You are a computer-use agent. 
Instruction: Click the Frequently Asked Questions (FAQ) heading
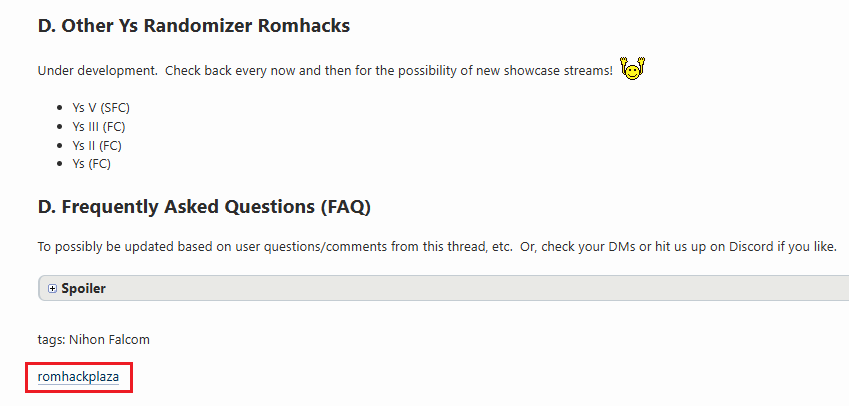(x=204, y=207)
